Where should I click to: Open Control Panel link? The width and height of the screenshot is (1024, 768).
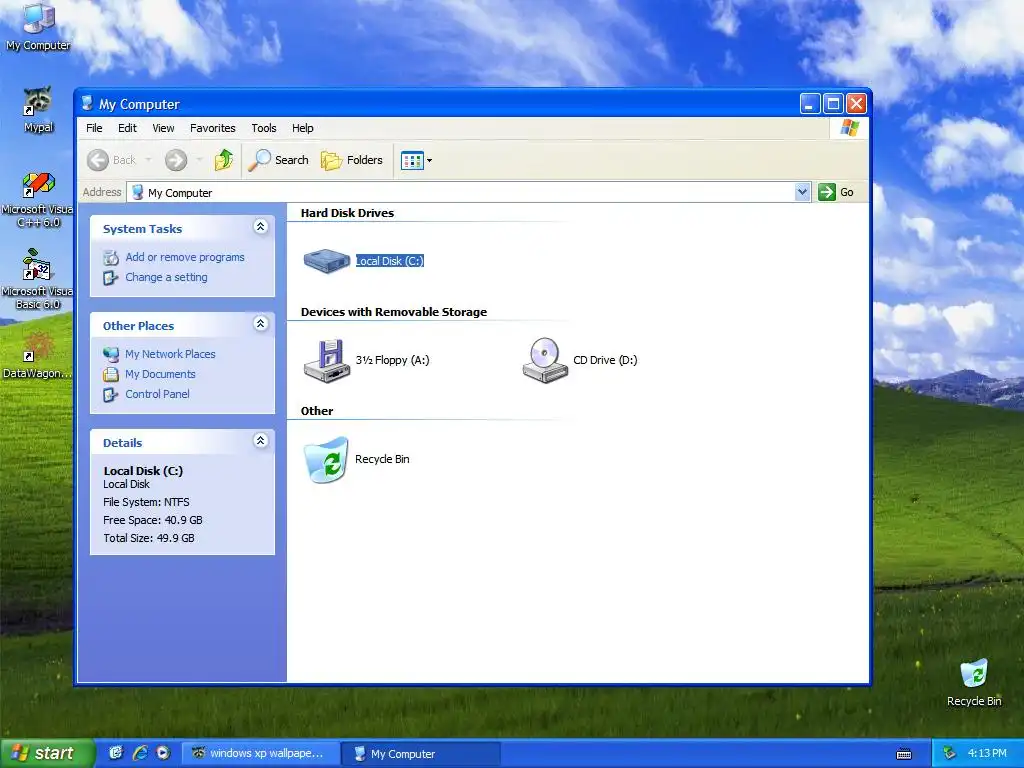[x=157, y=394]
